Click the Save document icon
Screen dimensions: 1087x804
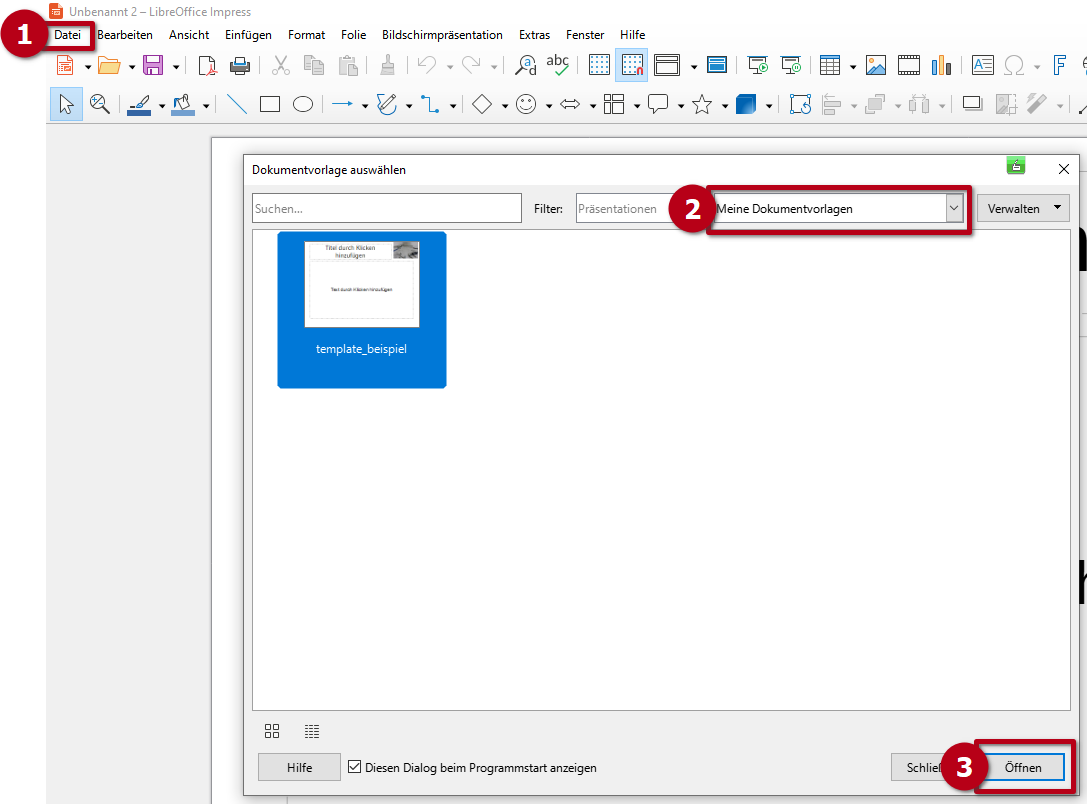click(x=153, y=66)
